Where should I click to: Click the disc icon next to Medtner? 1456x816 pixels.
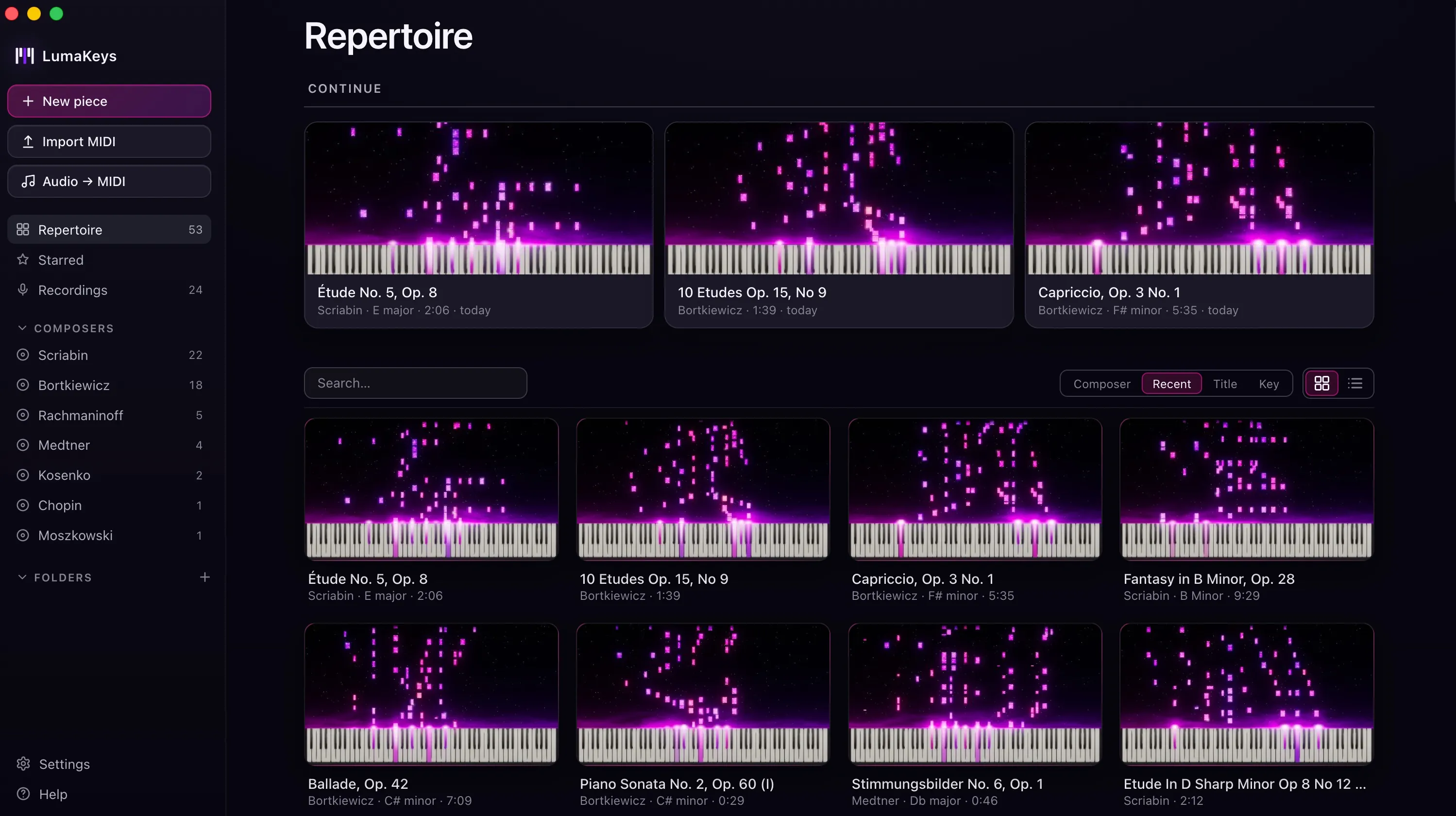pos(23,445)
